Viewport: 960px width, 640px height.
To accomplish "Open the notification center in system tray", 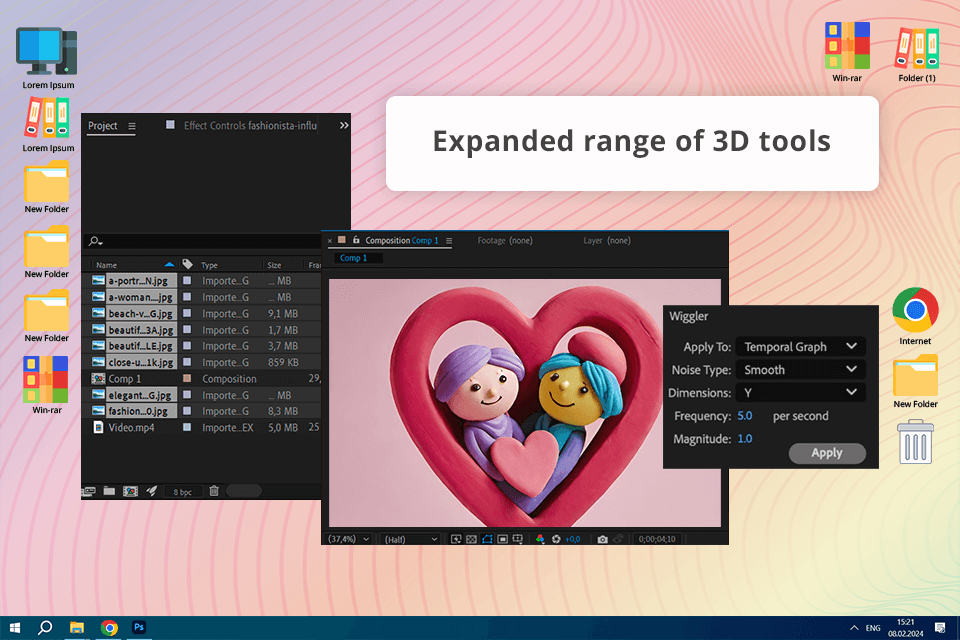I will click(x=940, y=628).
